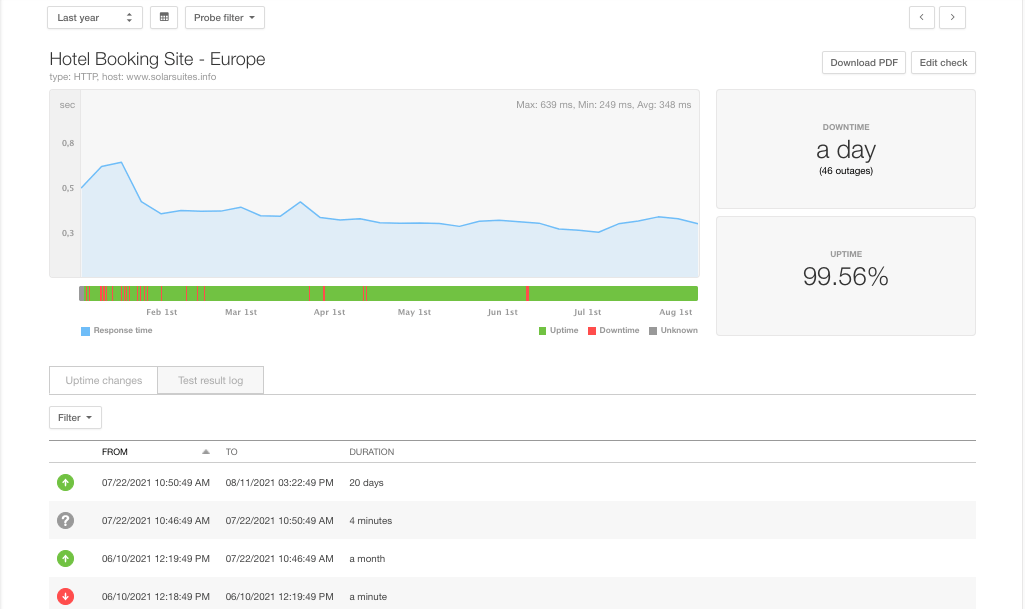Screen dimensions: 1025x609
Task: Open the 'Last year' time range selector
Action: [x=94, y=17]
